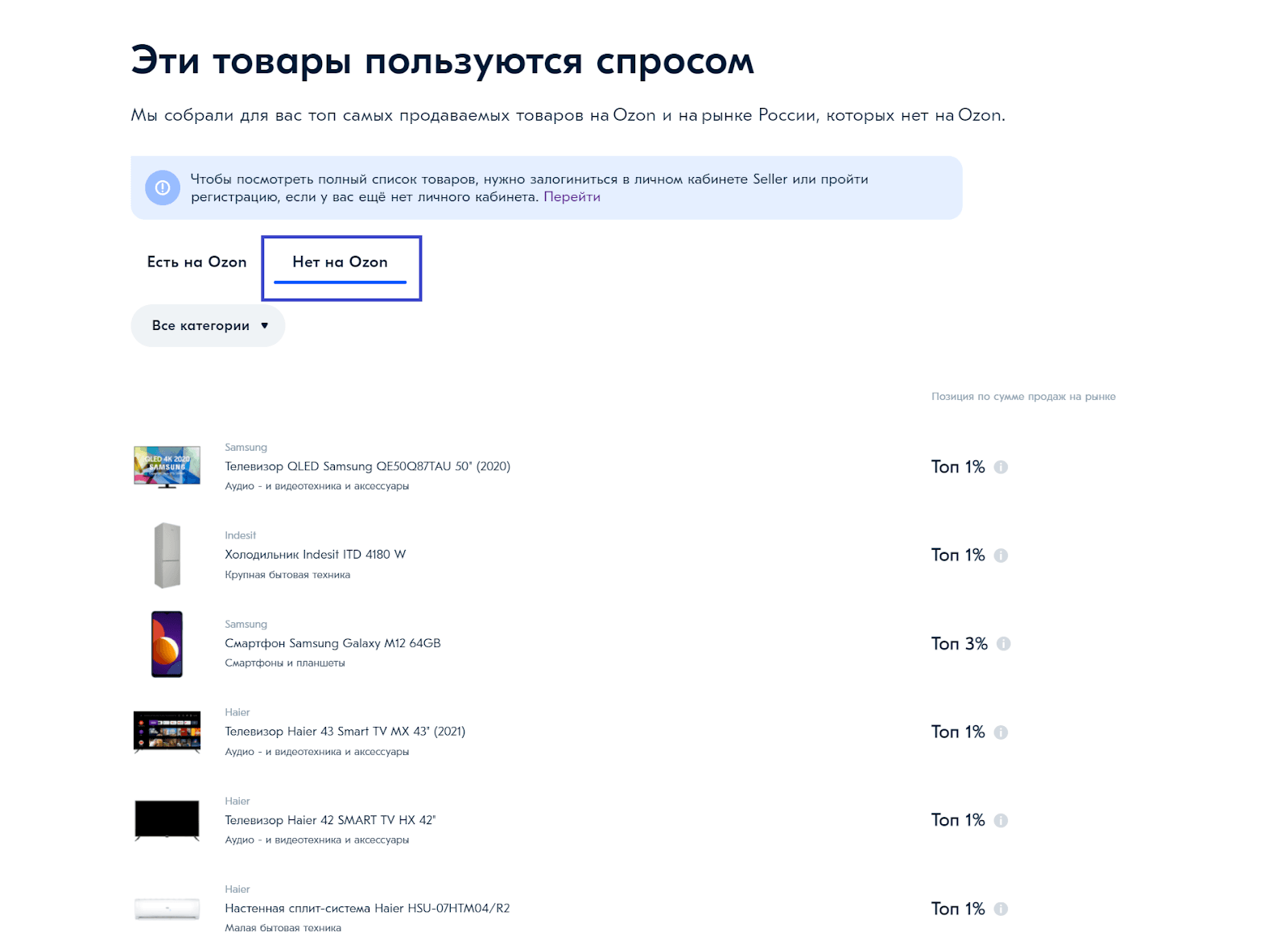The image size is (1288, 949).
Task: Click heading Эти товары пользуются спросом
Action: (x=443, y=61)
